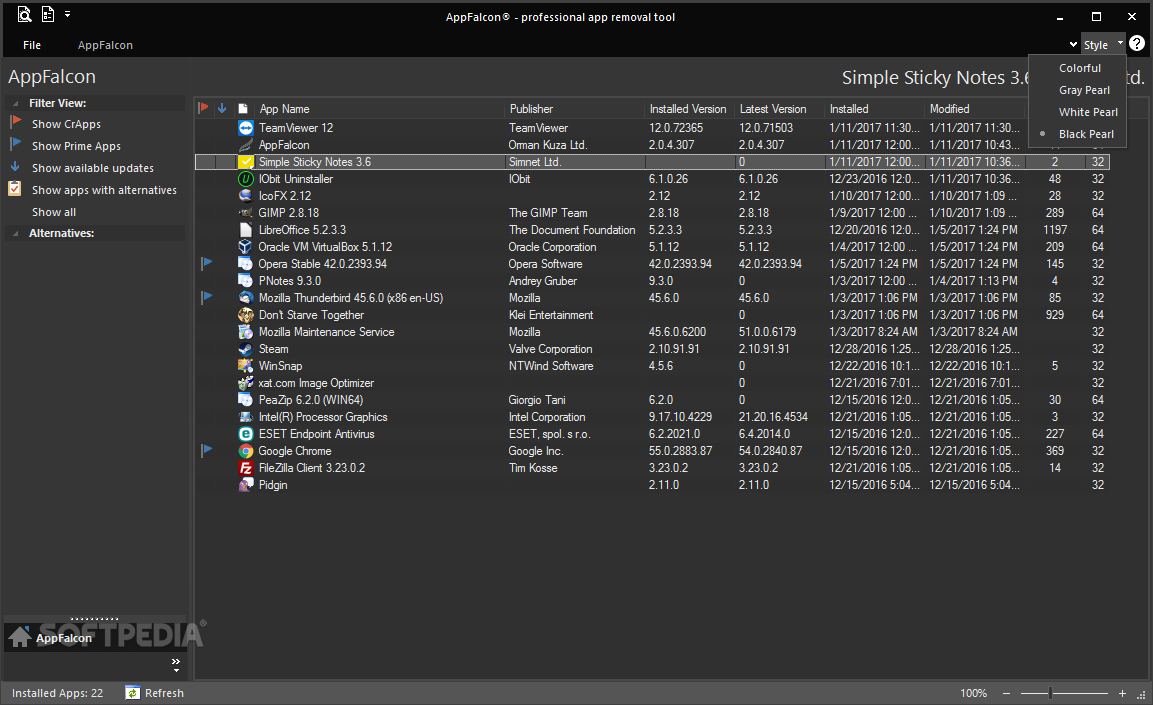Select the WinSnap icon
This screenshot has width=1153, height=705.
(x=246, y=366)
